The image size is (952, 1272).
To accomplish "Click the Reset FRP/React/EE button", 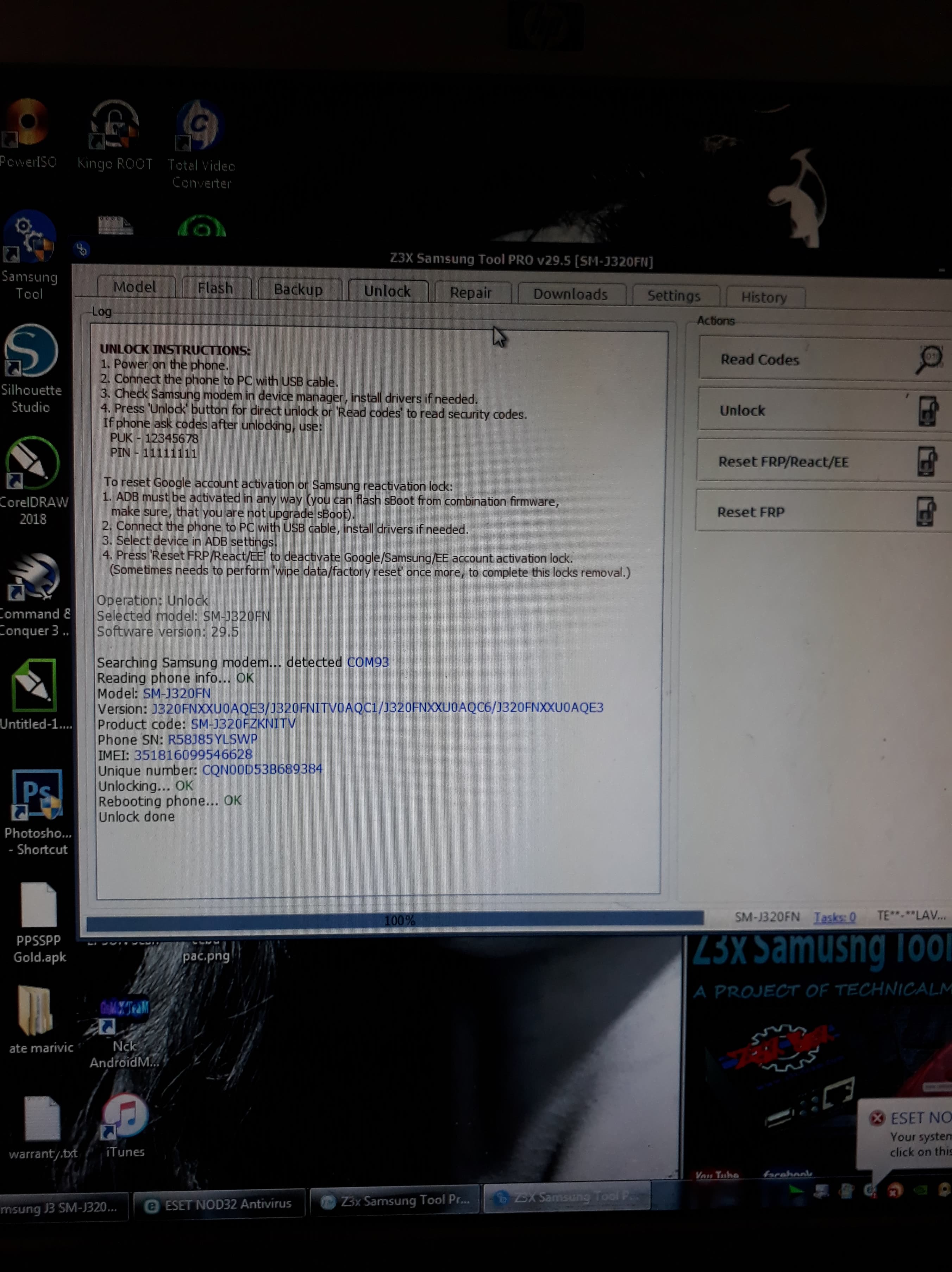I will coord(823,461).
